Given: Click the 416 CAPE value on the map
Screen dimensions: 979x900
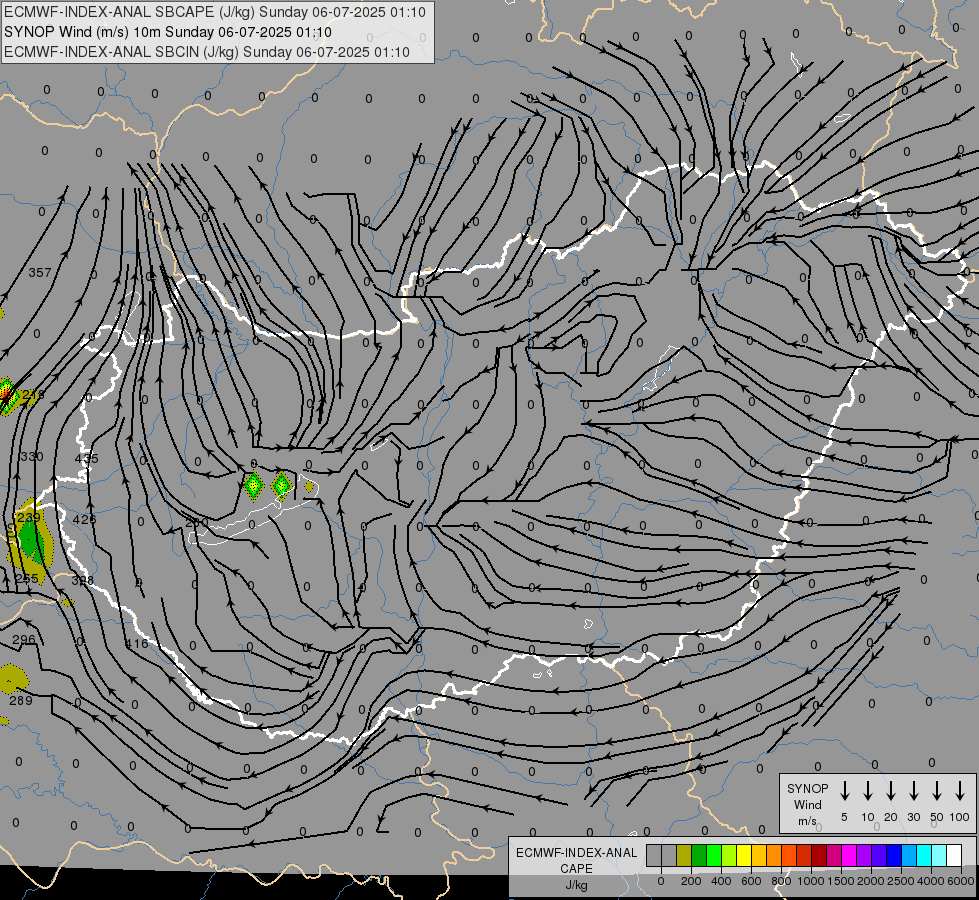Looking at the screenshot, I should click(x=137, y=643).
